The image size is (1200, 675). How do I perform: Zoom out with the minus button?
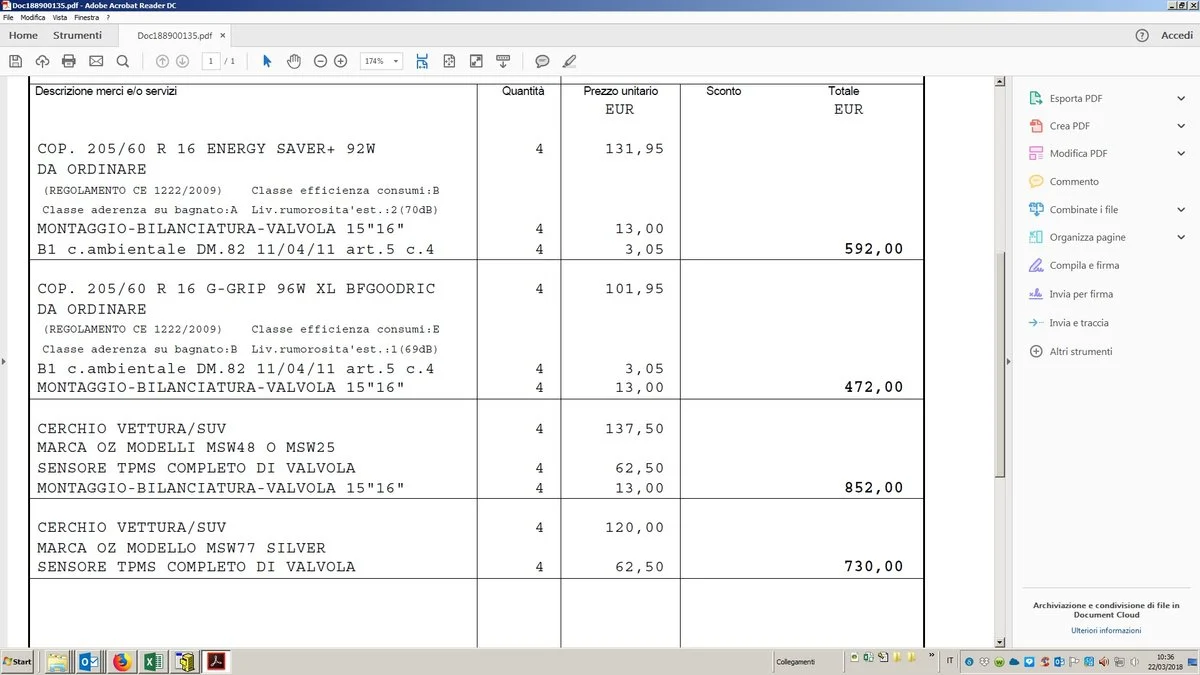pyautogui.click(x=321, y=61)
